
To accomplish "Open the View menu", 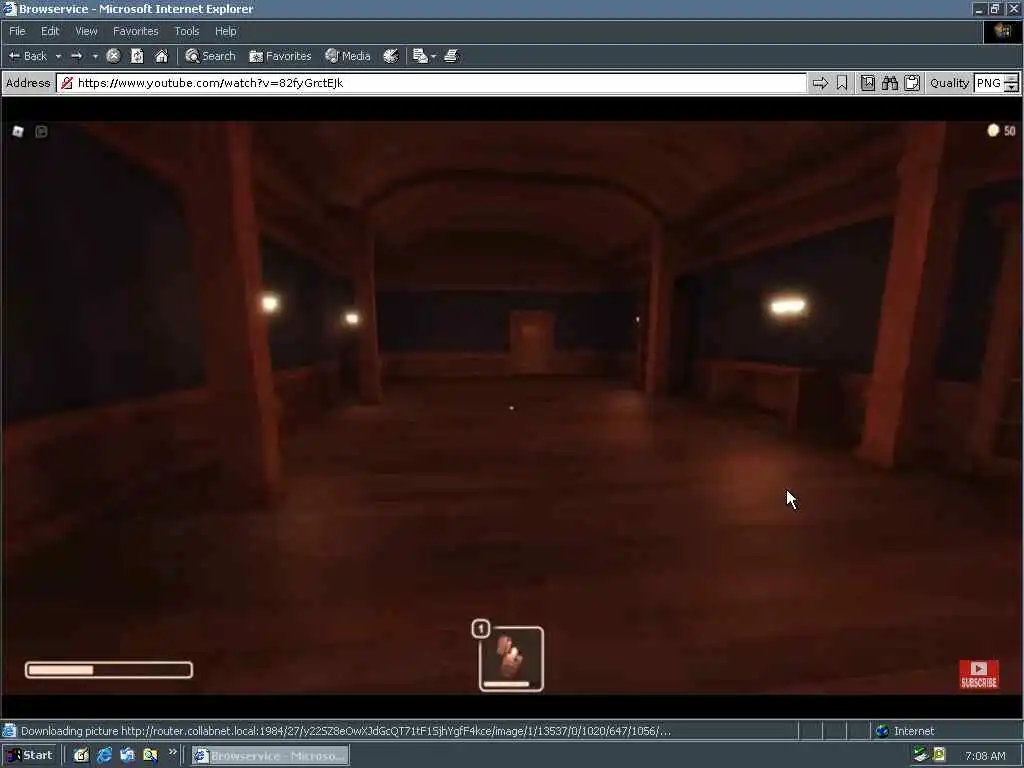I will coord(86,31).
